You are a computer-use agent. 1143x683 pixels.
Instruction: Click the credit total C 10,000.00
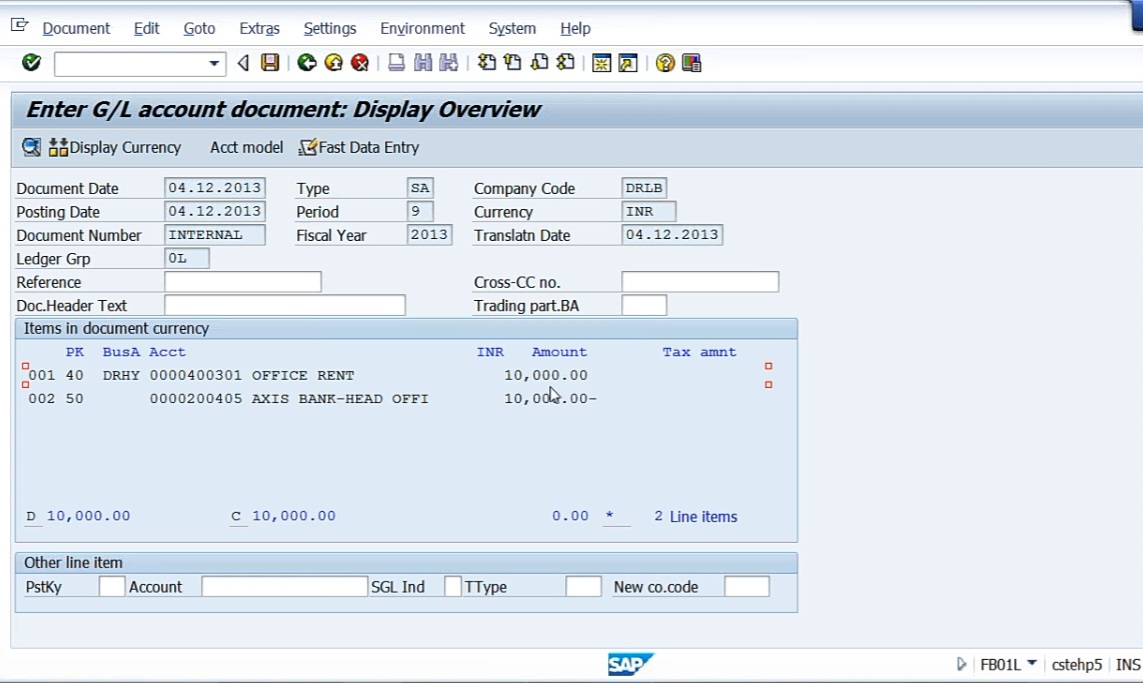coord(284,516)
